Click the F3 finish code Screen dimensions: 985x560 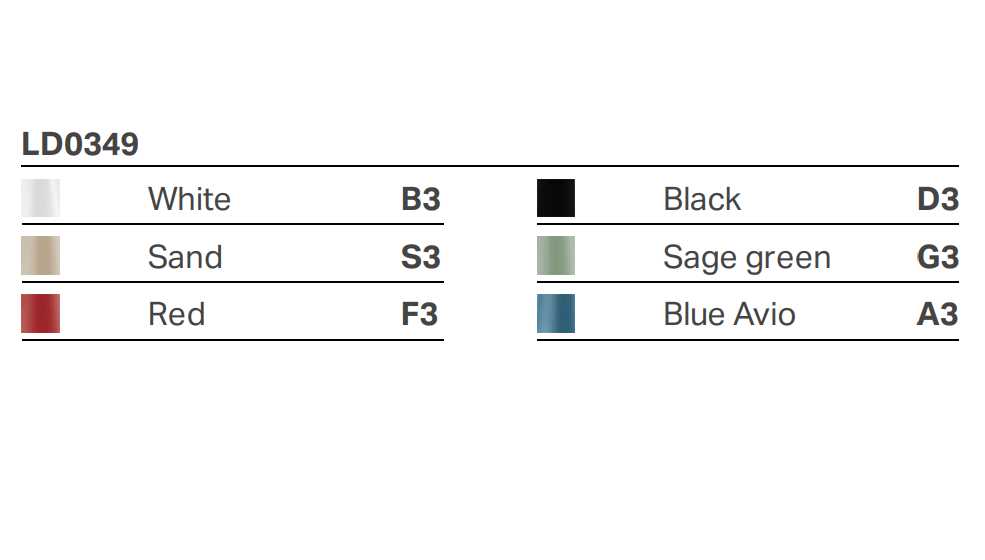[420, 315]
